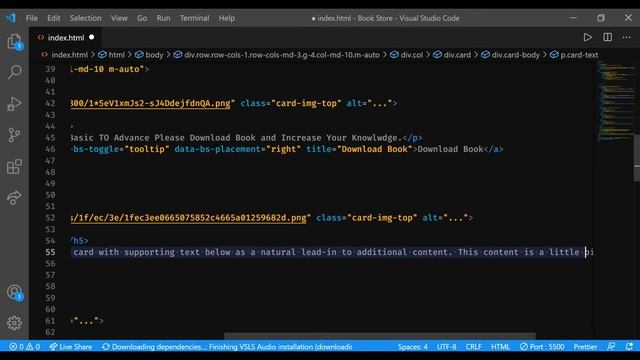Open the Go menu

142,18
